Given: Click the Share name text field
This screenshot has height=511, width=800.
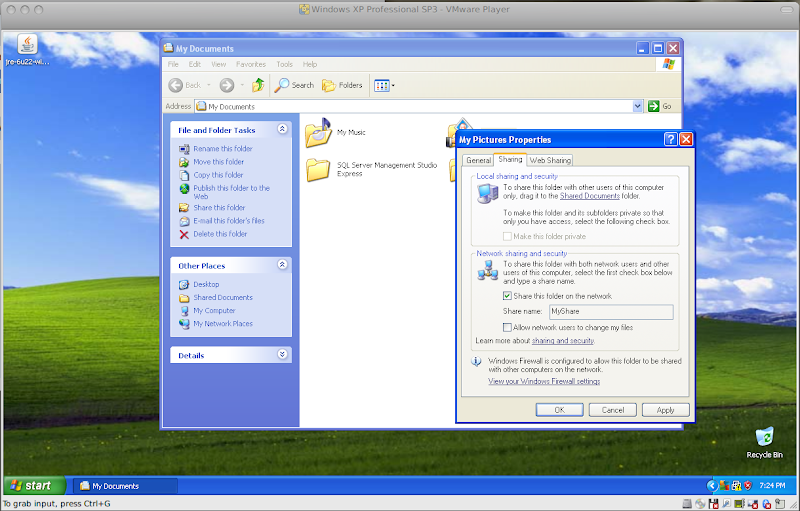Looking at the screenshot, I should pos(611,312).
